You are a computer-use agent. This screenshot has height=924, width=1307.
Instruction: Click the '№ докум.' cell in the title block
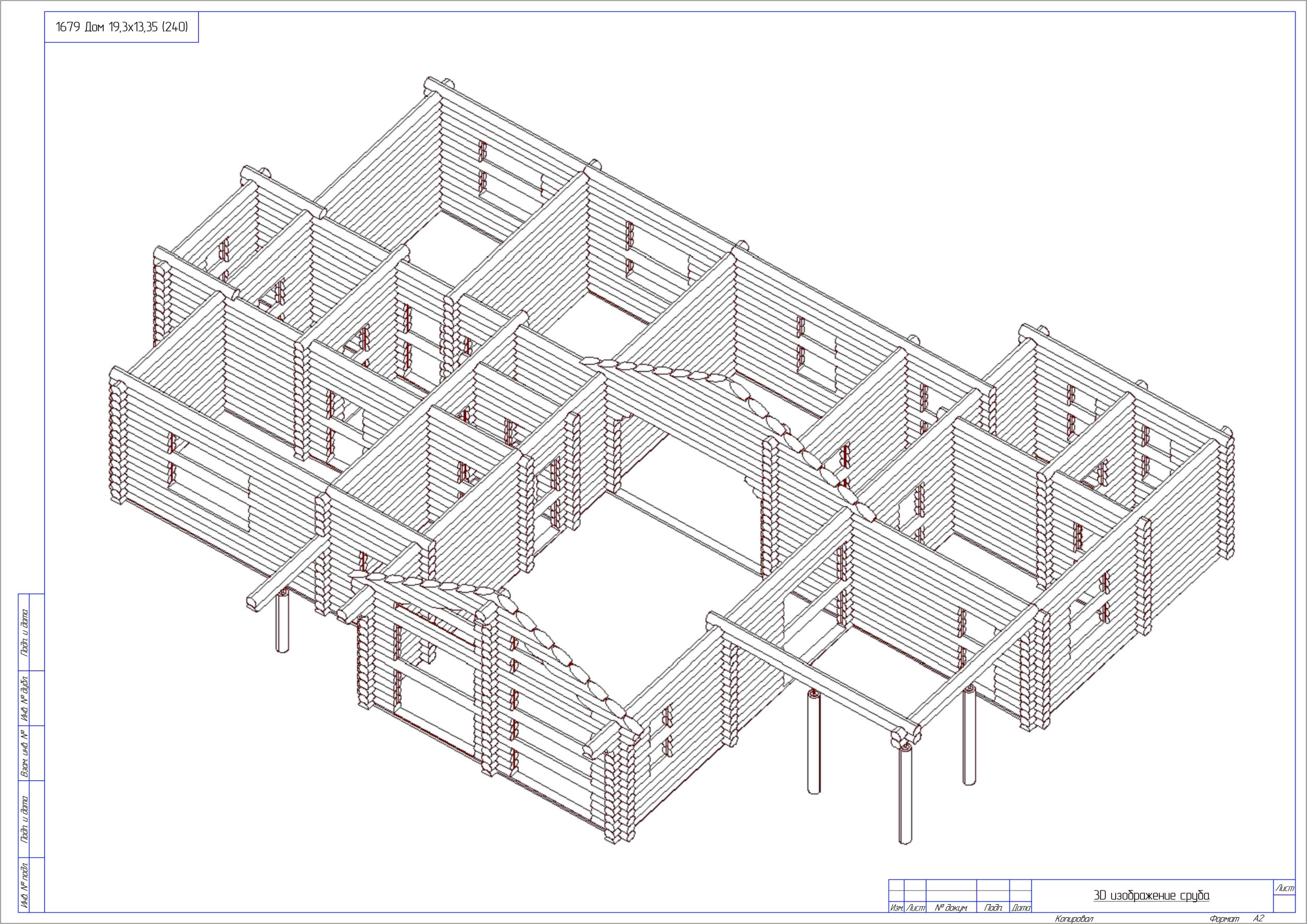click(950, 909)
